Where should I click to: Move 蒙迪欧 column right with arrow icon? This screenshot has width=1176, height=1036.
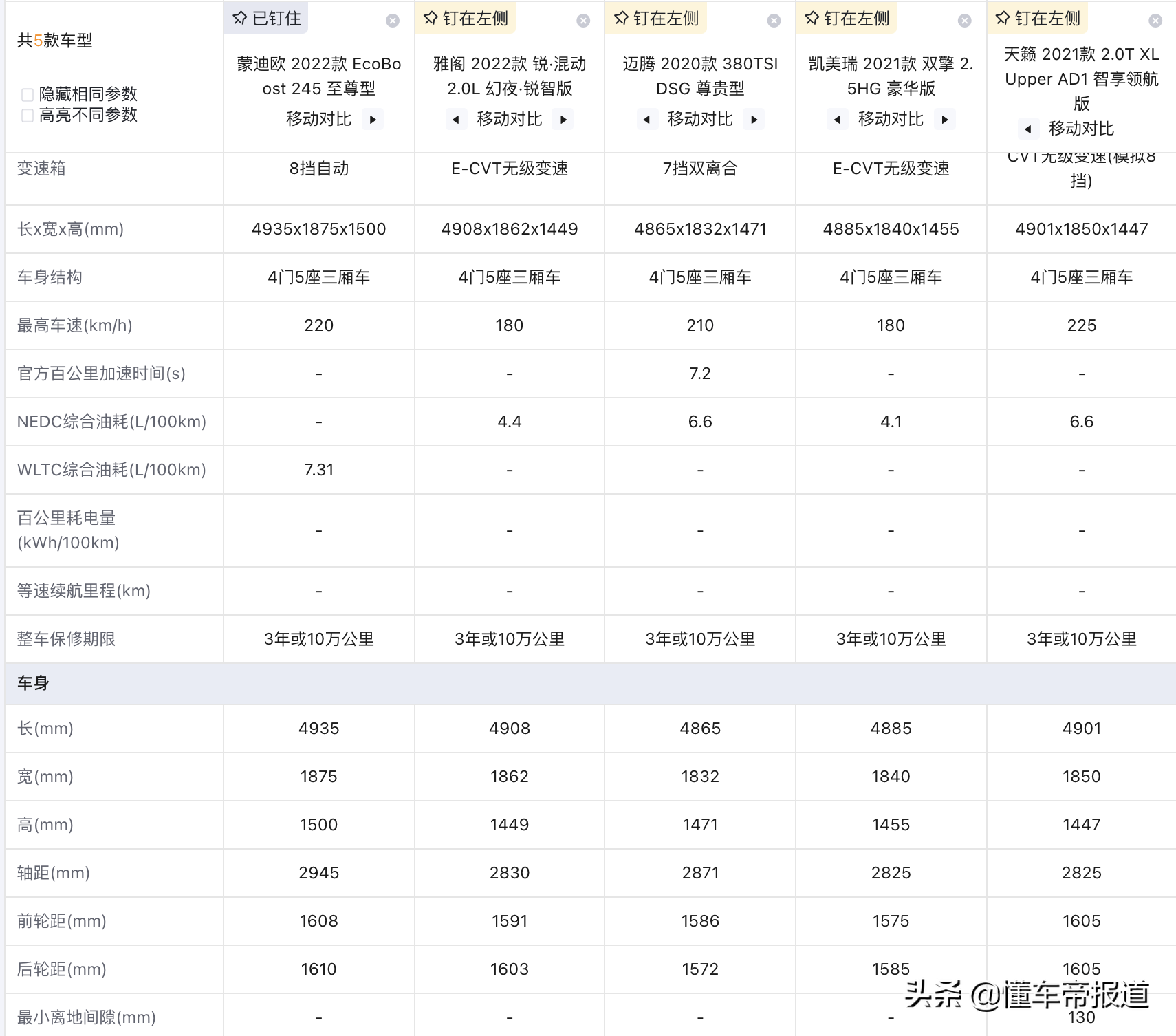tap(373, 120)
